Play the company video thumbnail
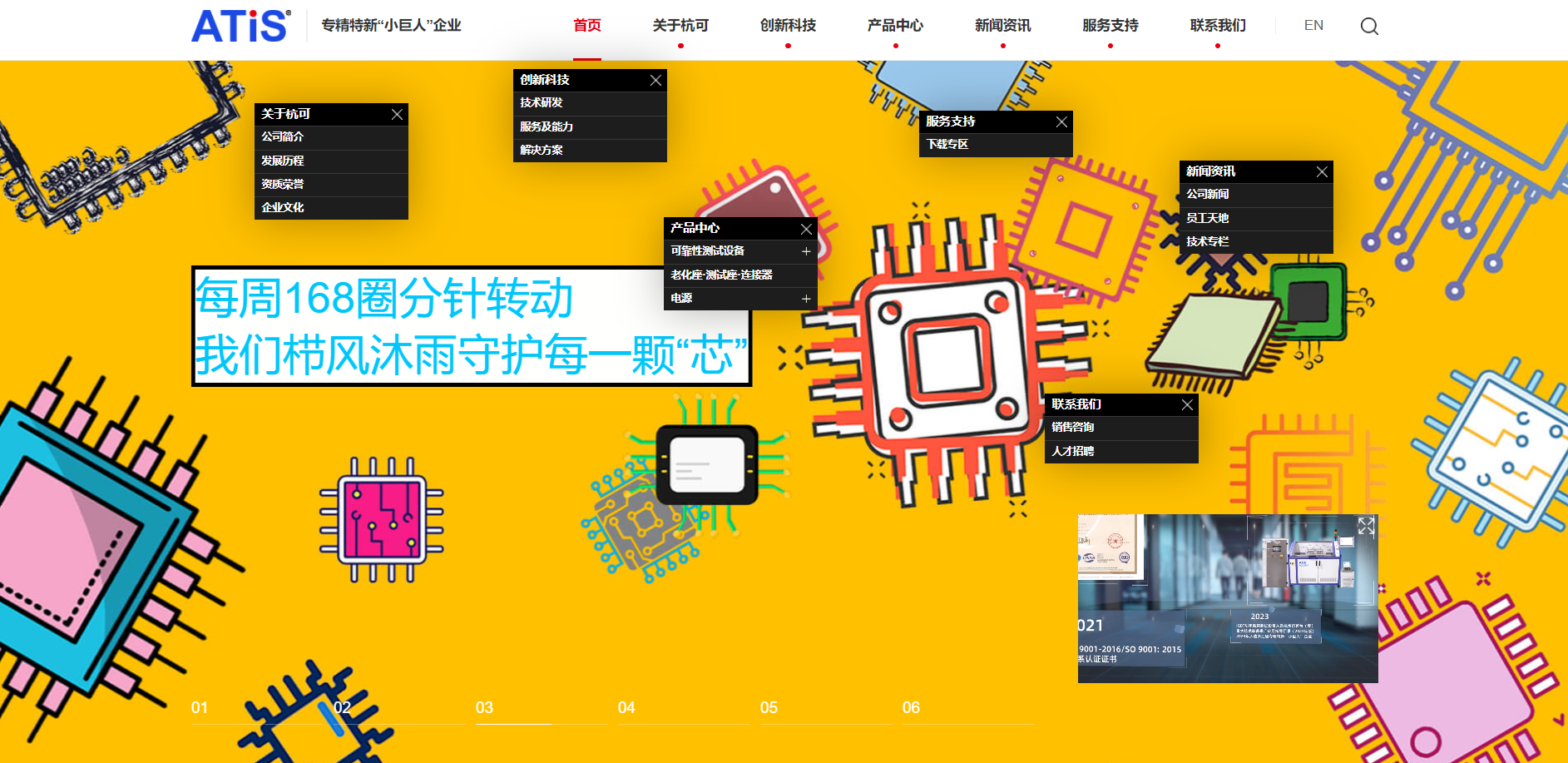The width and height of the screenshot is (1568, 763). click(x=1227, y=599)
